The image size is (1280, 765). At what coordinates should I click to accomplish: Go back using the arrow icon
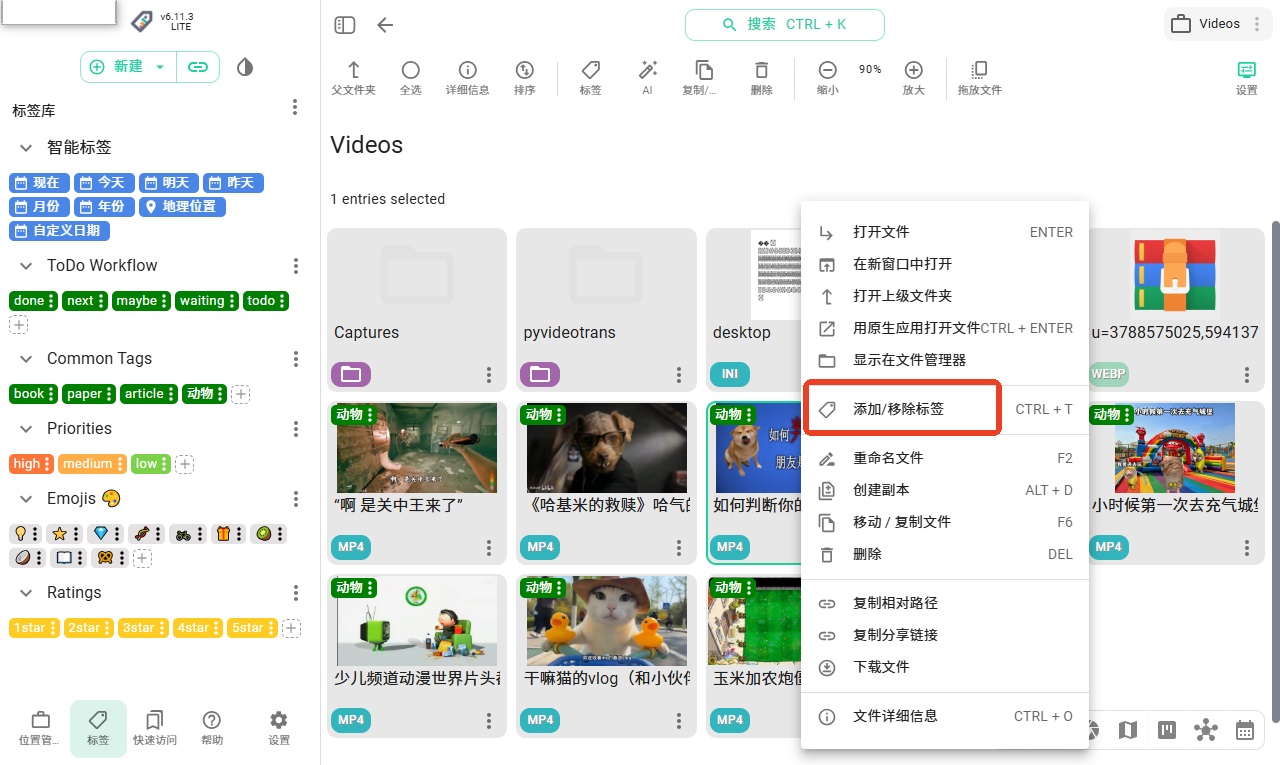(385, 25)
